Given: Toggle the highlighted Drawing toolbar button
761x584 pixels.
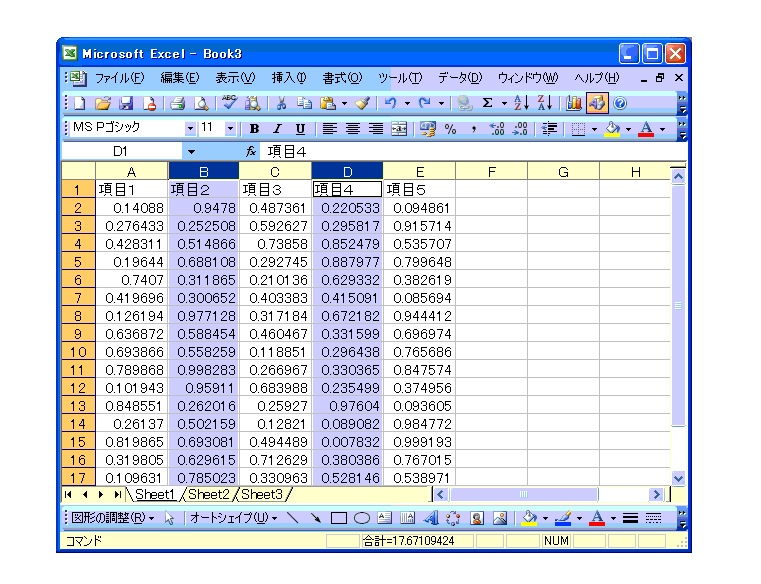Looking at the screenshot, I should pyautogui.click(x=597, y=103).
